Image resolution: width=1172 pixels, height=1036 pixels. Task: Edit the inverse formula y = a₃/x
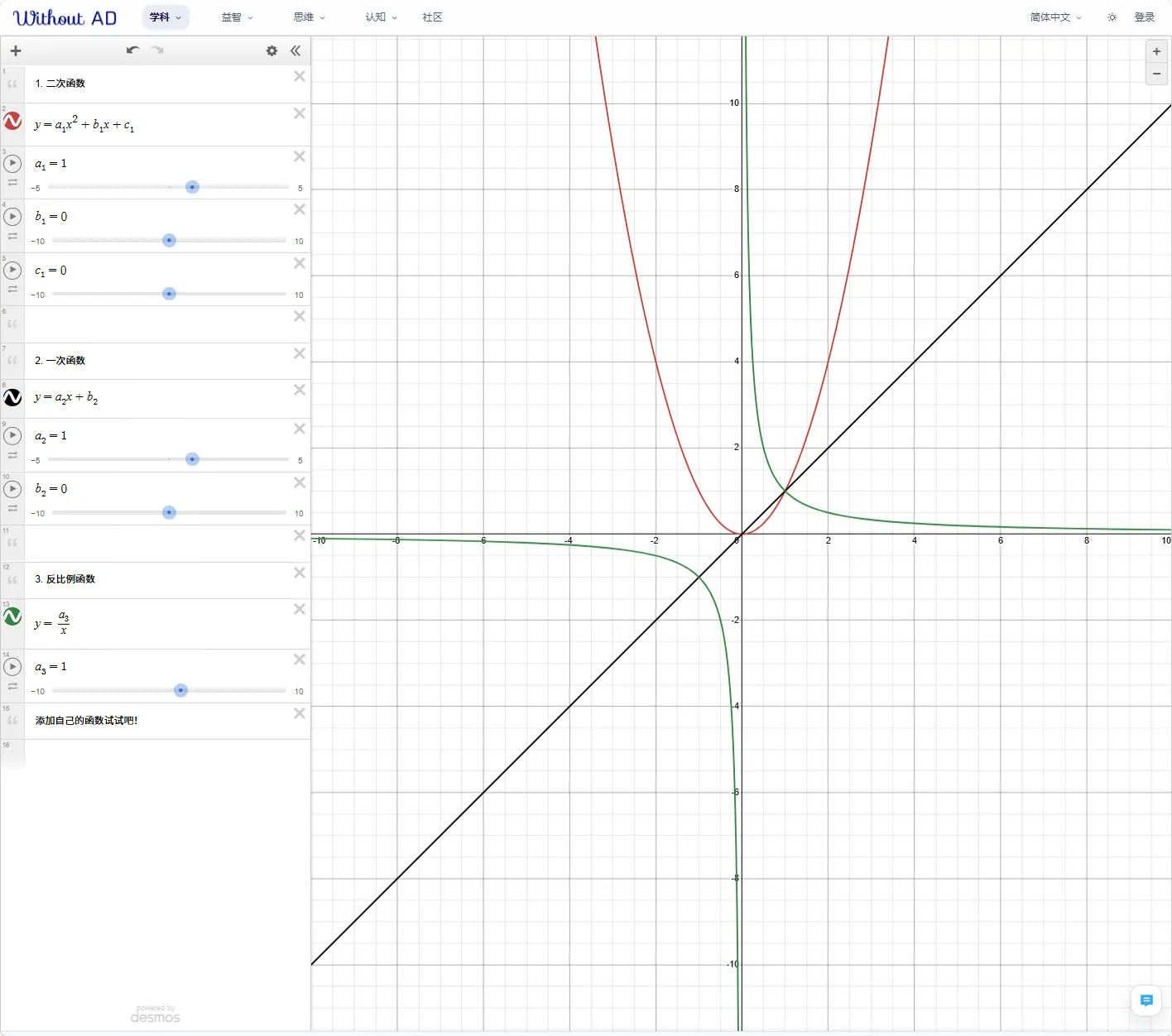[x=51, y=623]
